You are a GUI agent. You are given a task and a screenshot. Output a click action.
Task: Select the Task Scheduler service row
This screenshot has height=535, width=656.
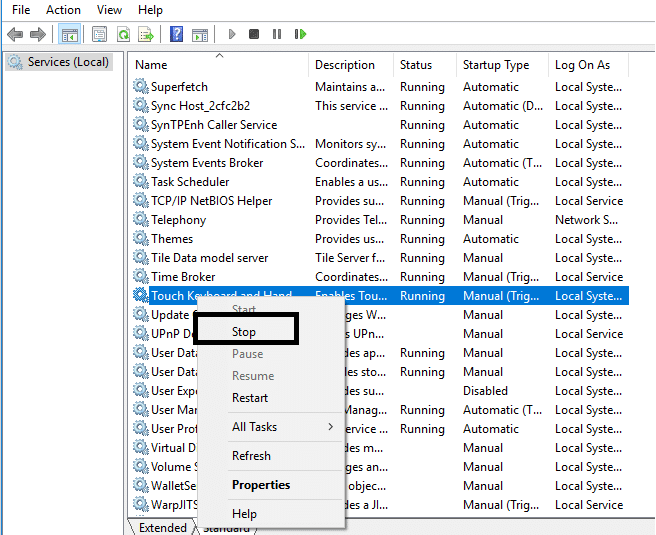coord(190,182)
